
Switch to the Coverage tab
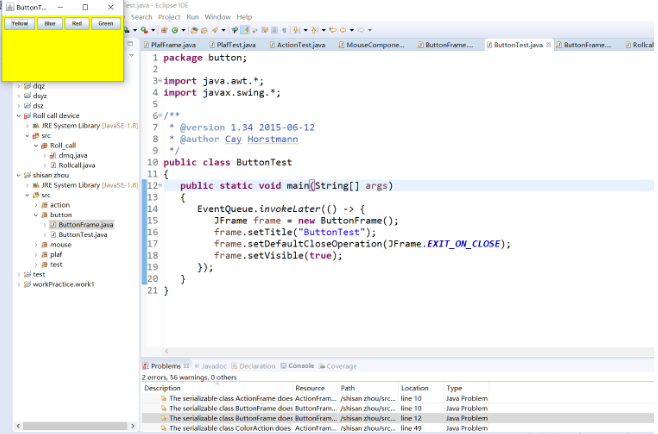tap(338, 366)
